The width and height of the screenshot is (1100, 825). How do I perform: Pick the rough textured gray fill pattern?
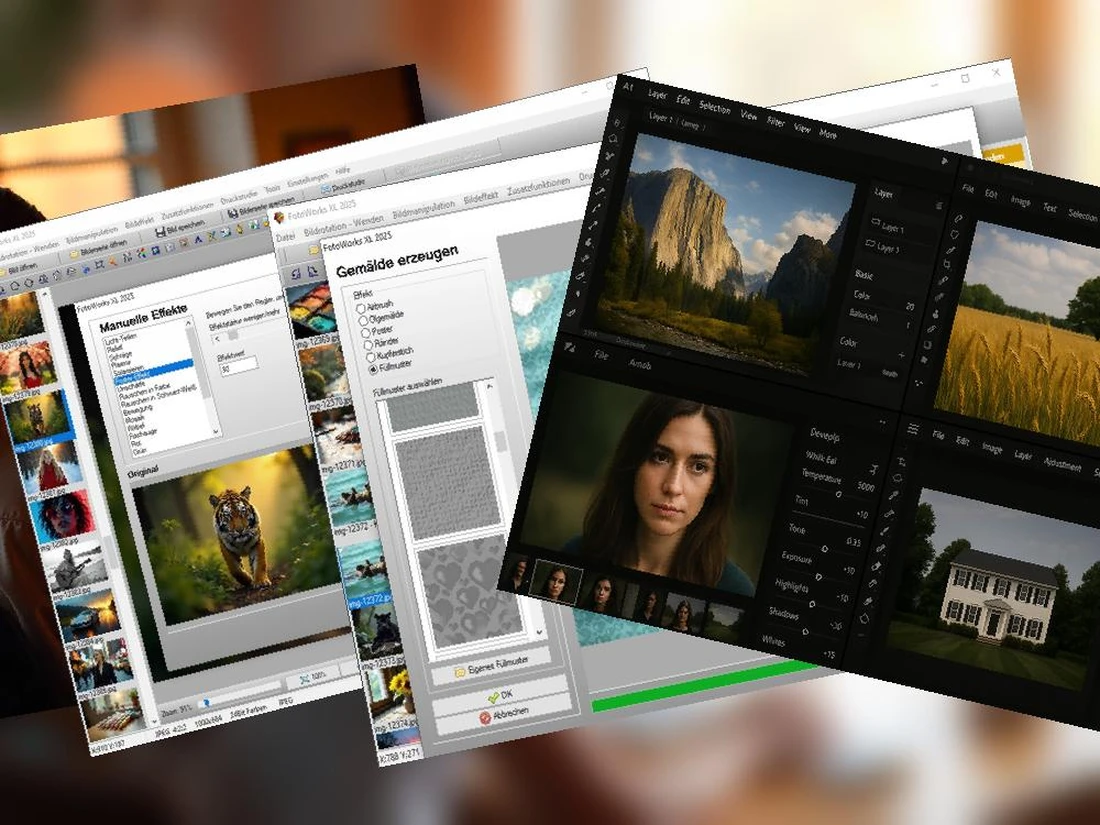coord(449,483)
